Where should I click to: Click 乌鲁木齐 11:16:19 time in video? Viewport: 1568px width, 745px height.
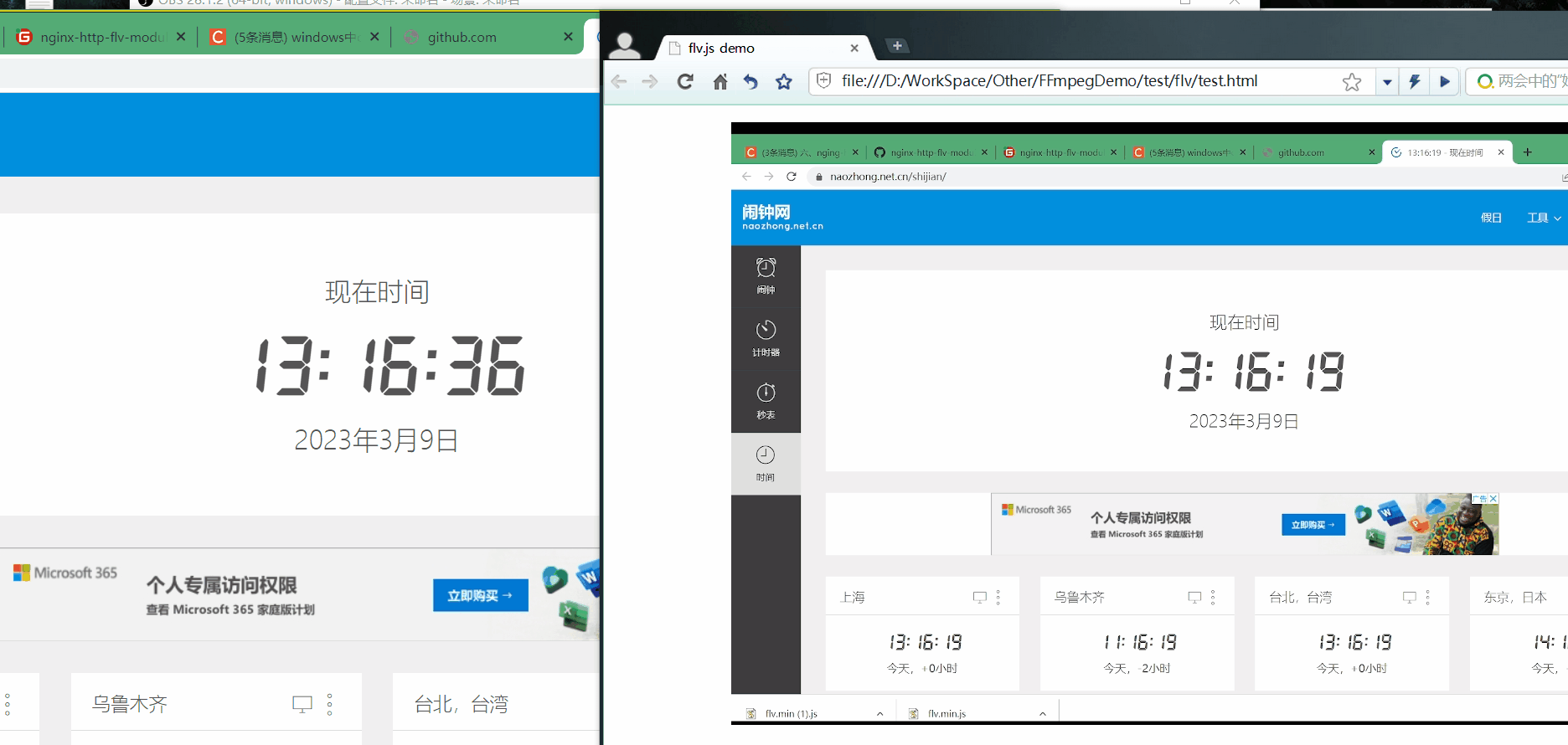[x=1140, y=642]
